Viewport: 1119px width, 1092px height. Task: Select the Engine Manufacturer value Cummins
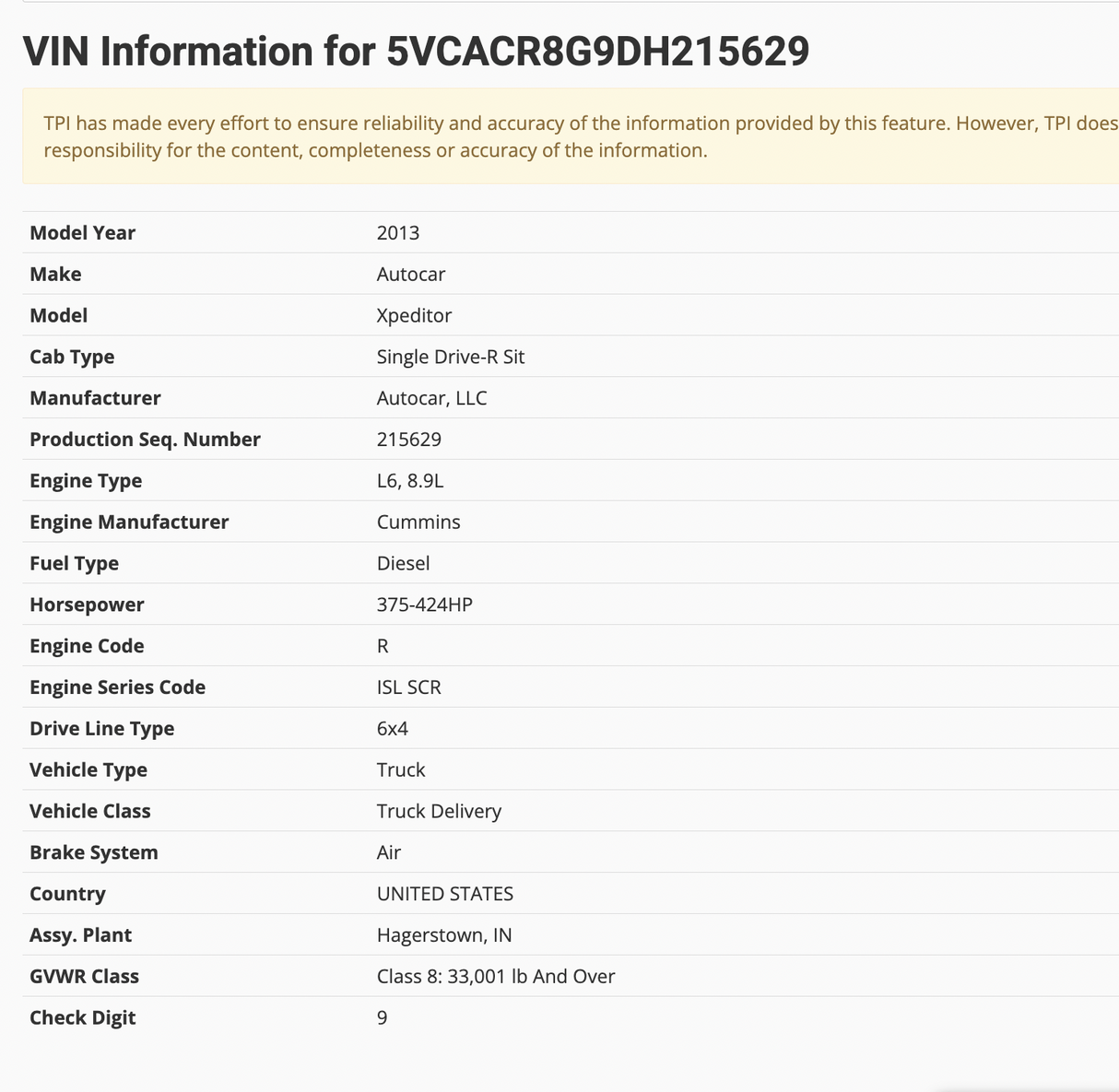[418, 523]
